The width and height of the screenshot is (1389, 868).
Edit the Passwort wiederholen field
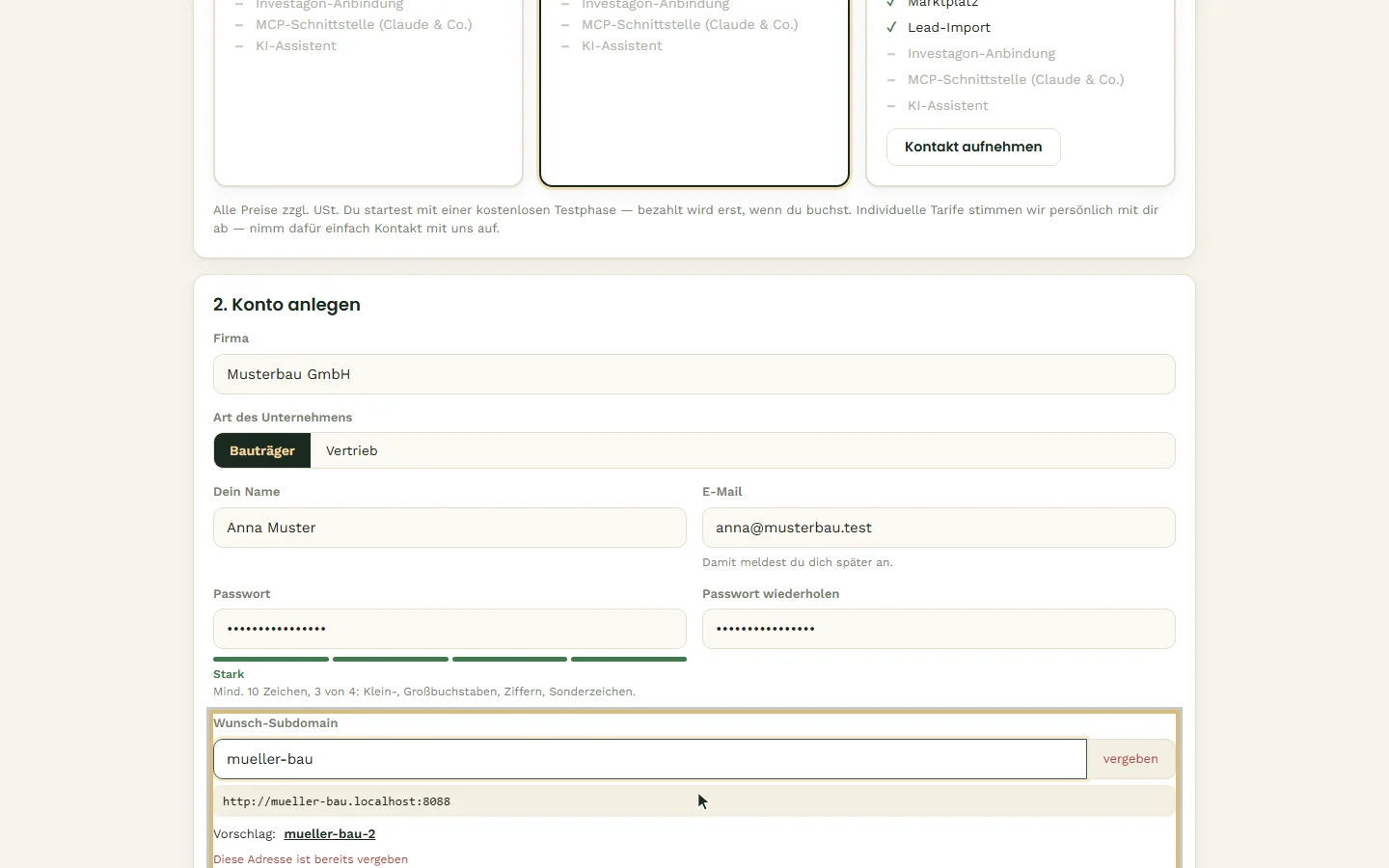(x=939, y=629)
